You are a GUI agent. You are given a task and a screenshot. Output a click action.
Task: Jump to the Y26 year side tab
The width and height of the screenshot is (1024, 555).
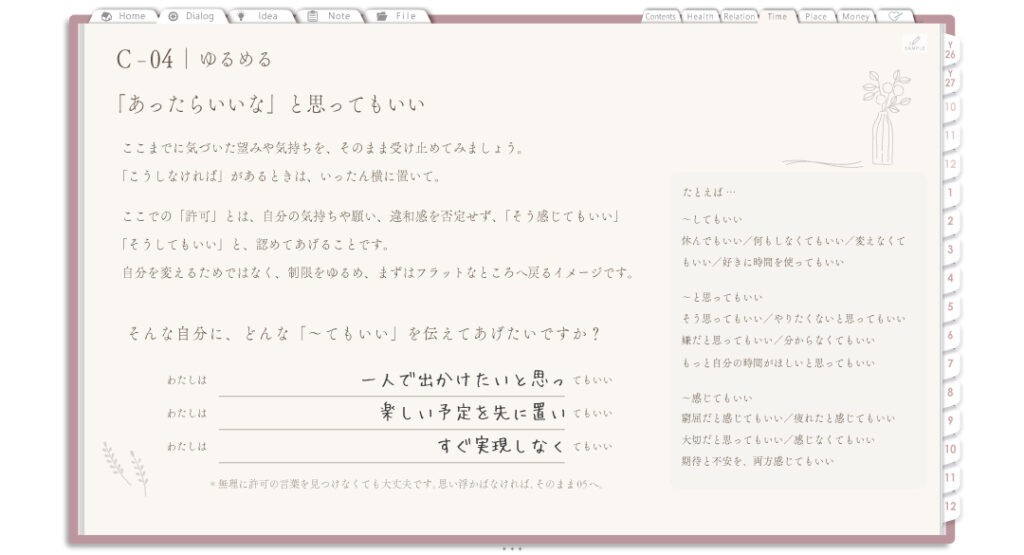pos(950,52)
